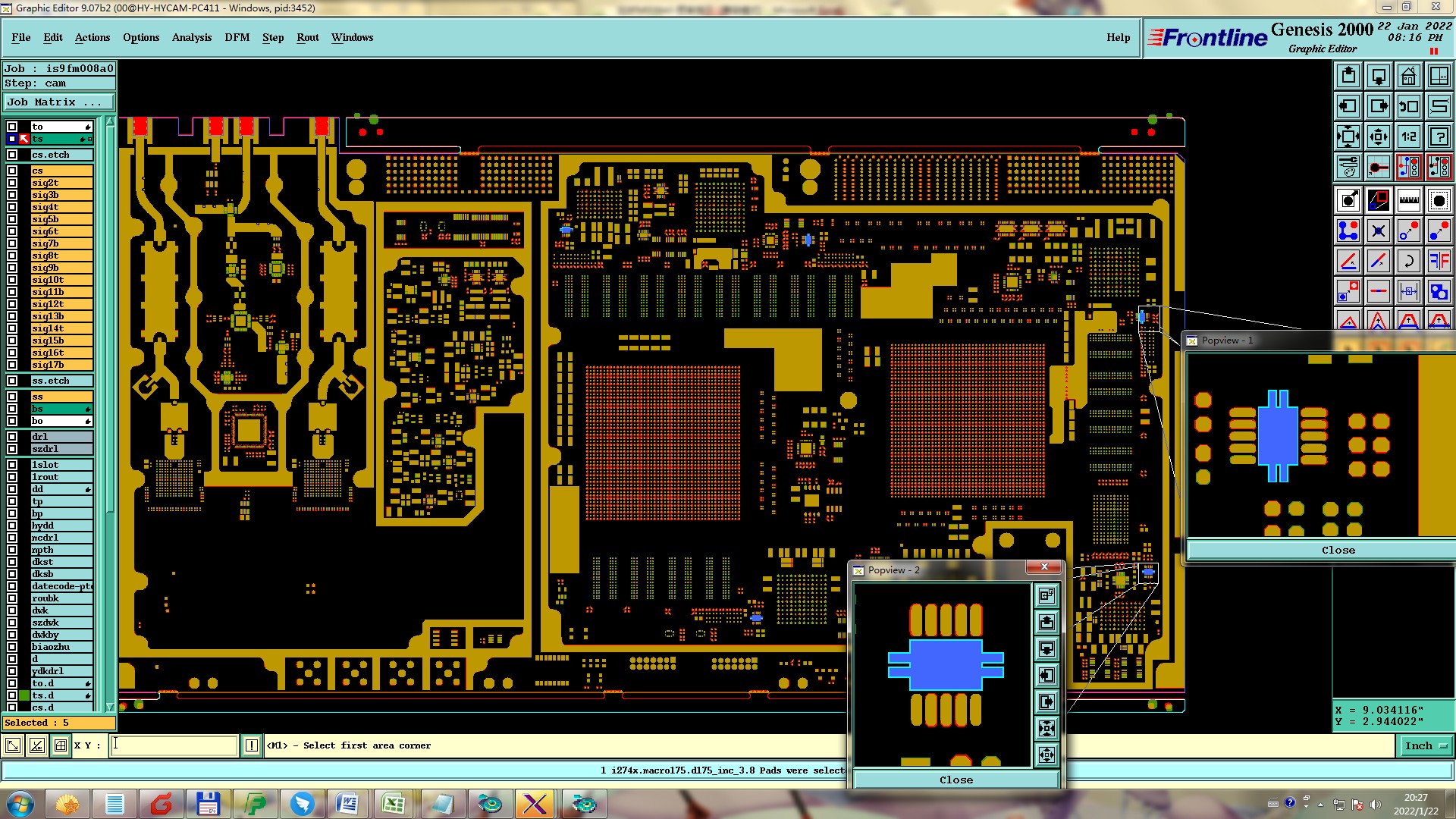This screenshot has height=819, width=1456.
Task: Click the wrench and palette options icon
Action: (1348, 167)
